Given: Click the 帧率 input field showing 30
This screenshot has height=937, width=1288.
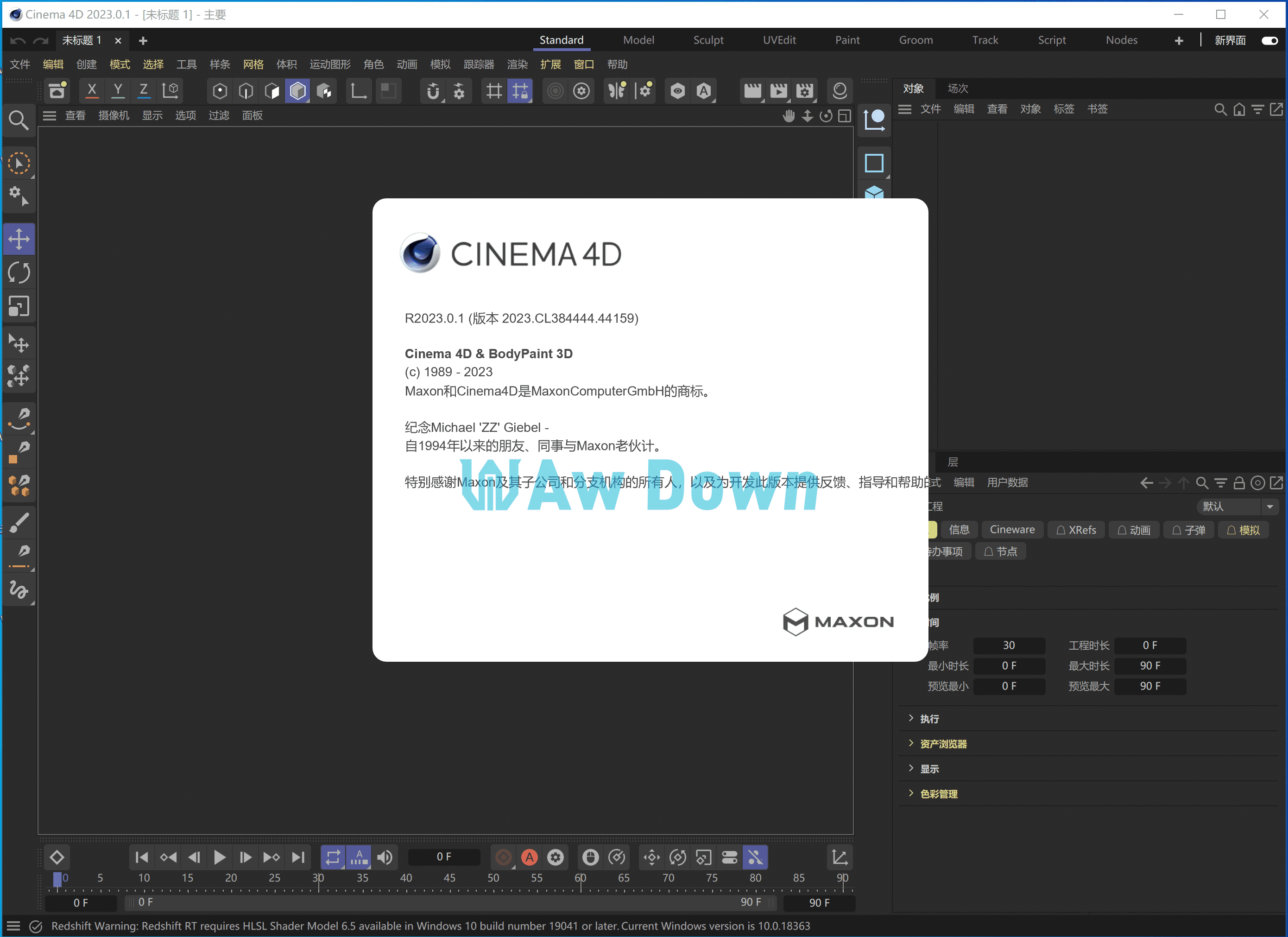Looking at the screenshot, I should (x=1009, y=645).
